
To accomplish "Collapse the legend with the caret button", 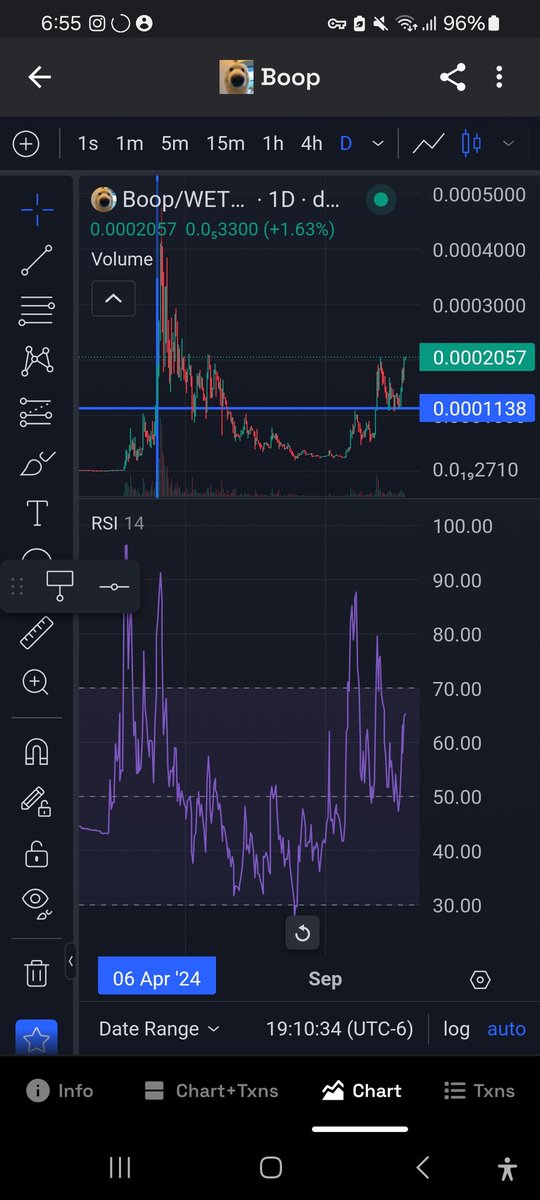I will 114,297.
